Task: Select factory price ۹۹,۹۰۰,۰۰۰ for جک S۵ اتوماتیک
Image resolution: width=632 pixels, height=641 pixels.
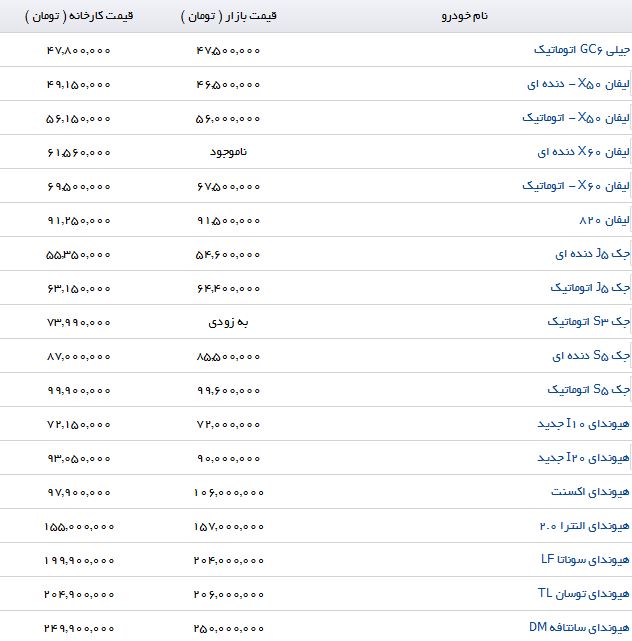Action: [78, 390]
